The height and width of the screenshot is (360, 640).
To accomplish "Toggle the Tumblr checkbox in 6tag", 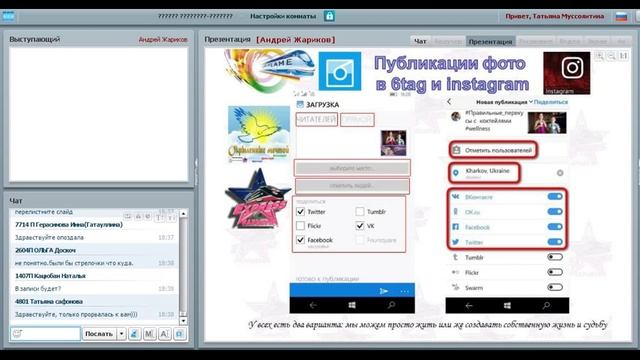I will coord(360,211).
